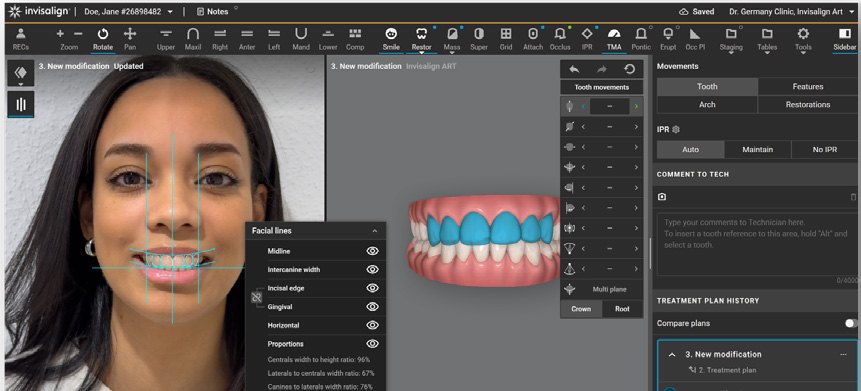Select the Features movements tab

[808, 86]
